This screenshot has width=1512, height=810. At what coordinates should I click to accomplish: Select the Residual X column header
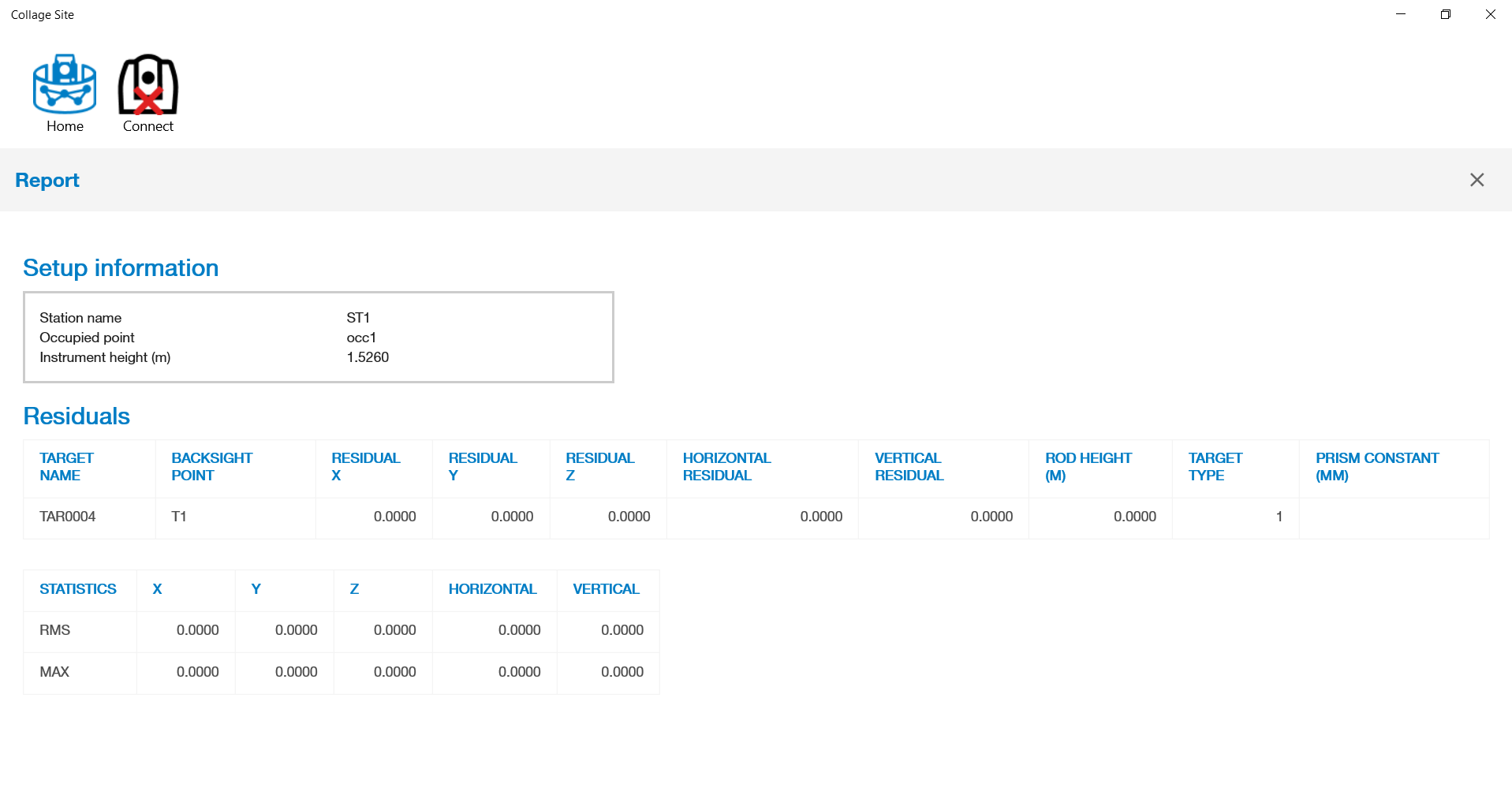point(365,467)
